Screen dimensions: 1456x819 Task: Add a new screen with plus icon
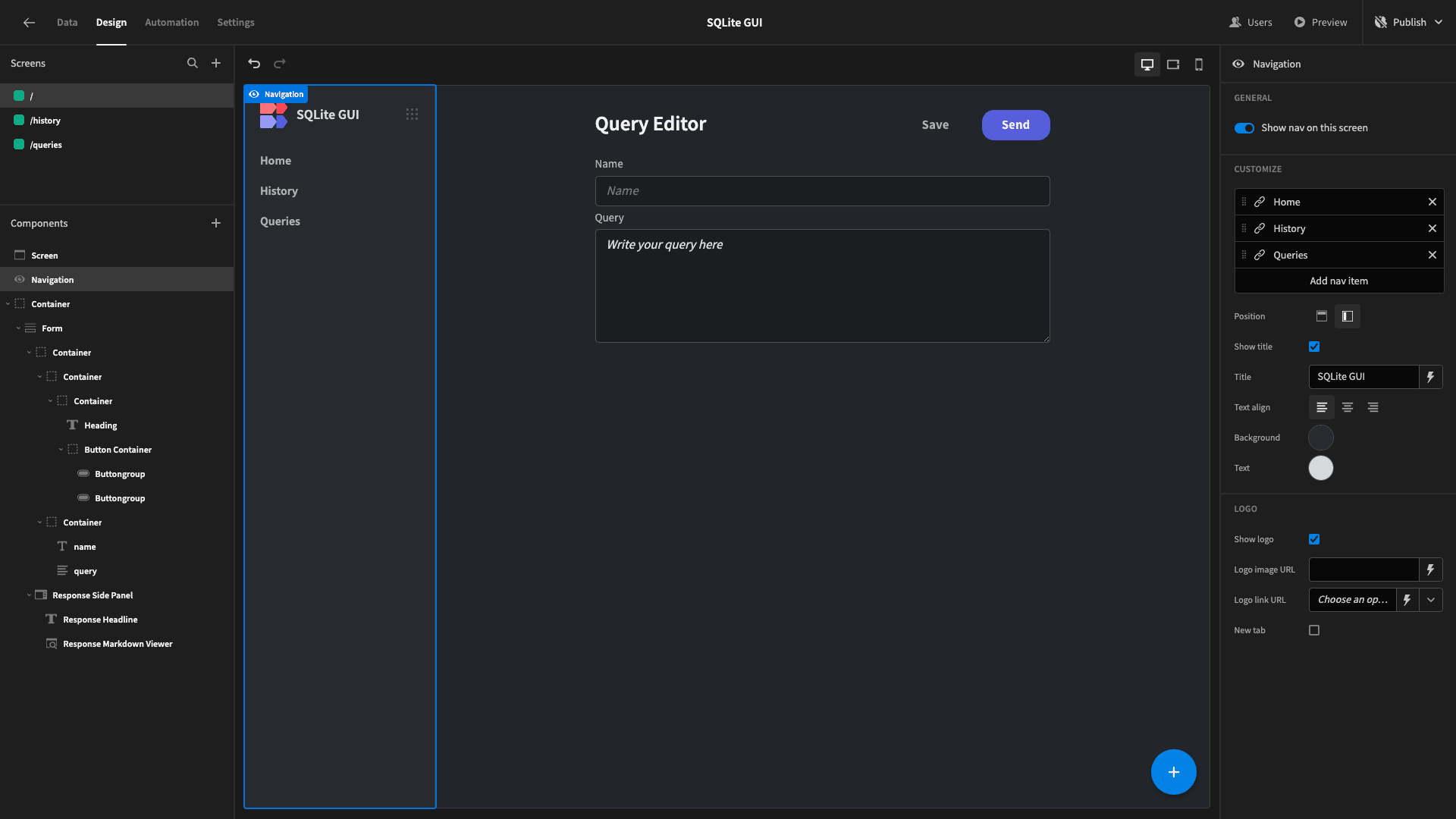216,63
